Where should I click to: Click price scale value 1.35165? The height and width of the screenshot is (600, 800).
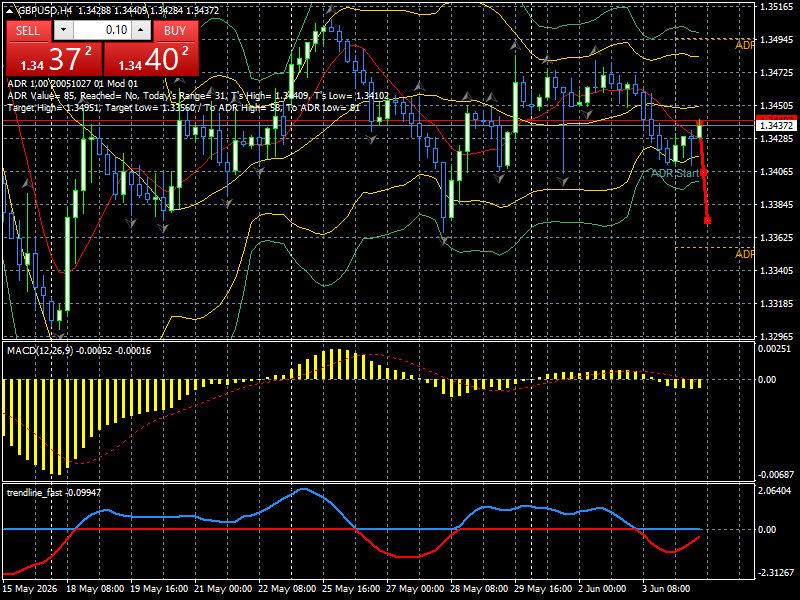776,7
